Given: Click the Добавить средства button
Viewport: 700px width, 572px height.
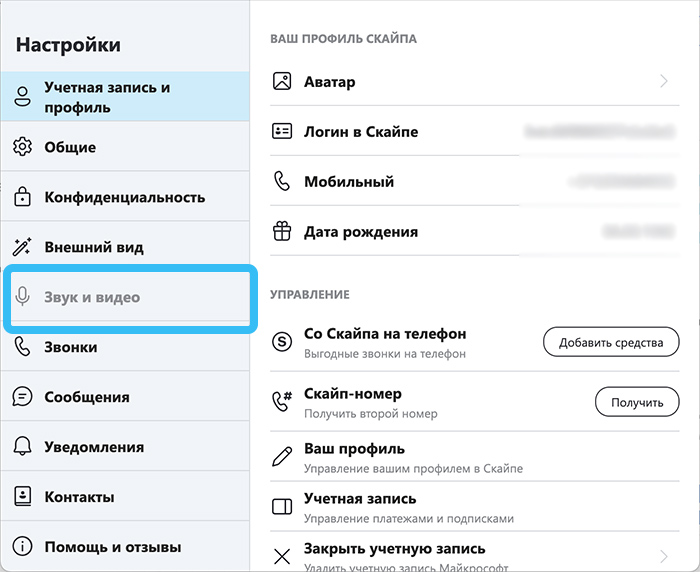Looking at the screenshot, I should pos(611,342).
